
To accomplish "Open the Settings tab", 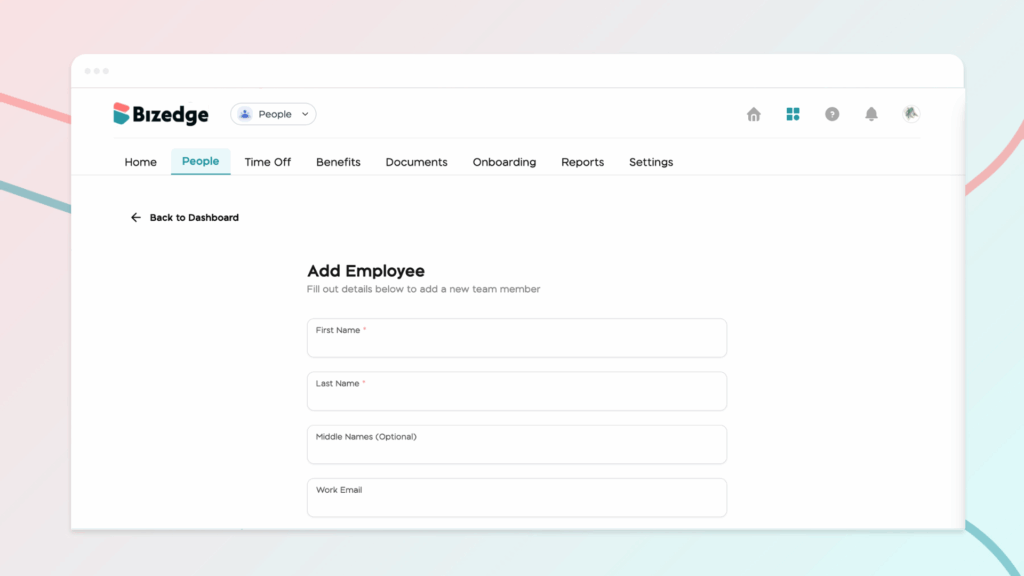I will tap(651, 162).
